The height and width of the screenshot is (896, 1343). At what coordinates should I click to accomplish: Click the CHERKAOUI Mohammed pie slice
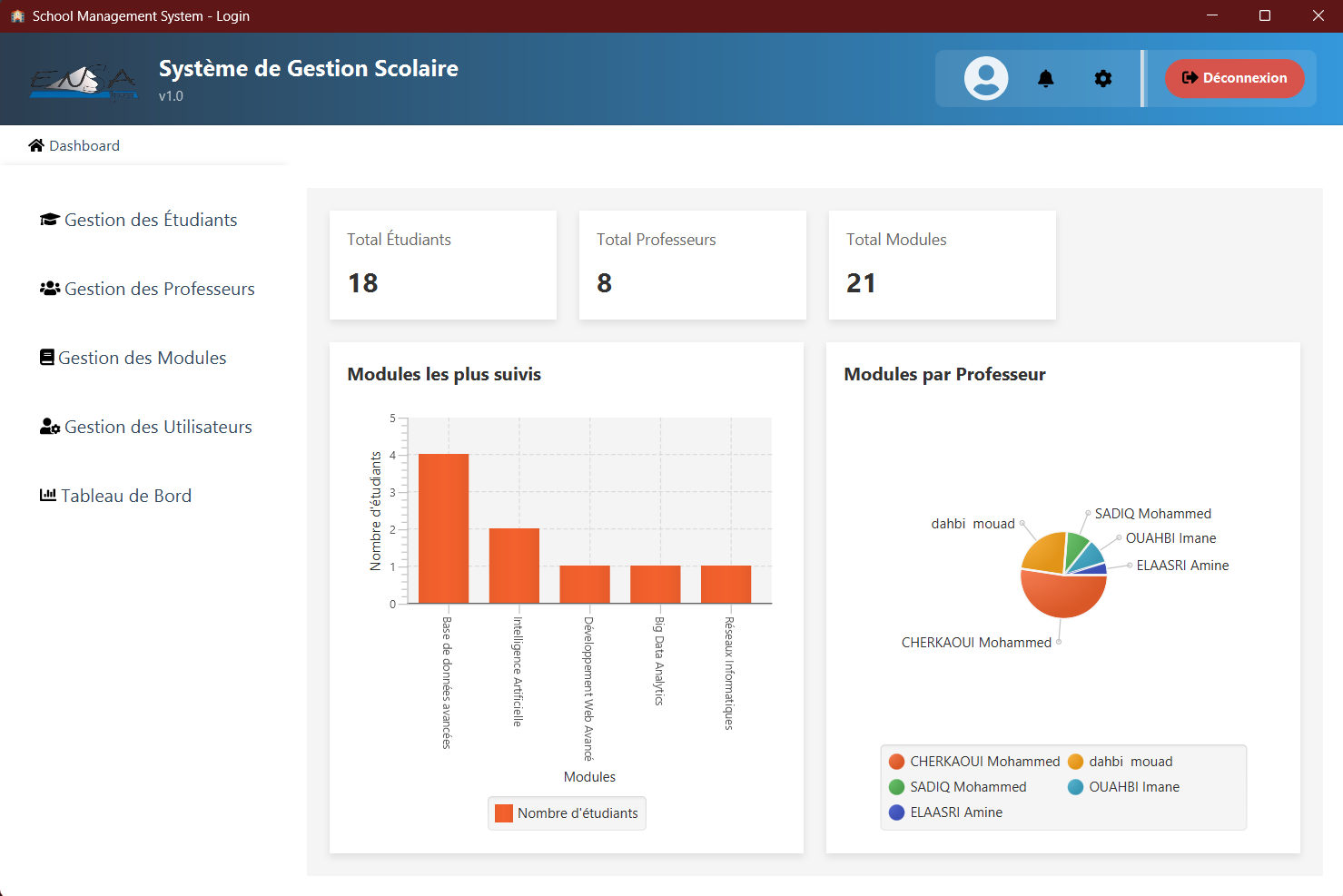[x=1062, y=595]
